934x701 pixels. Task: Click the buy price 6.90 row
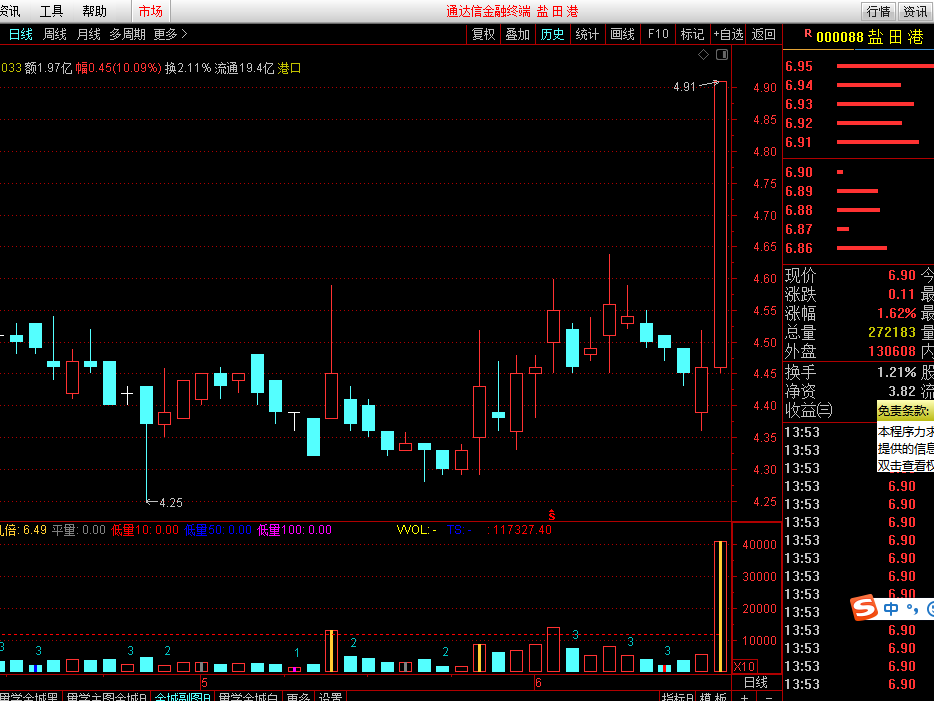(858, 172)
